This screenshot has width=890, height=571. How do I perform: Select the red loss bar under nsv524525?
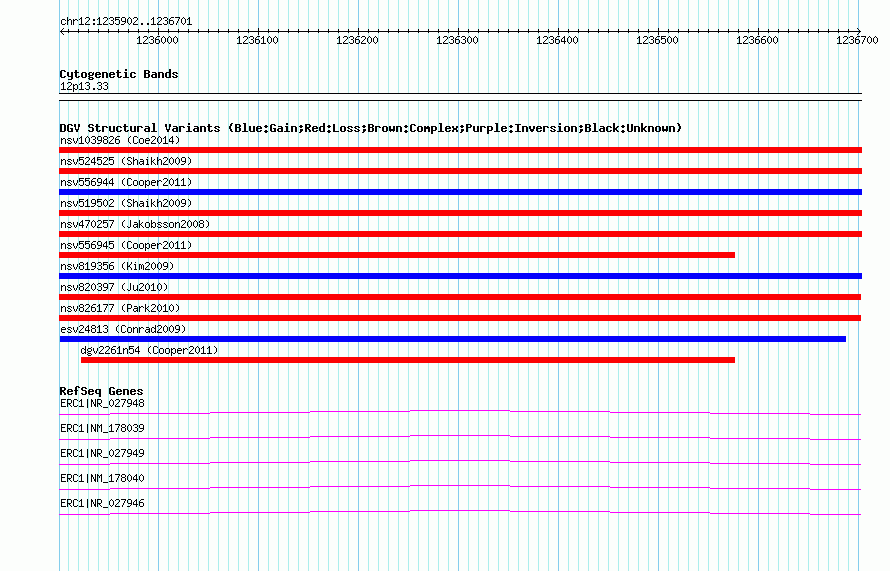[x=460, y=171]
